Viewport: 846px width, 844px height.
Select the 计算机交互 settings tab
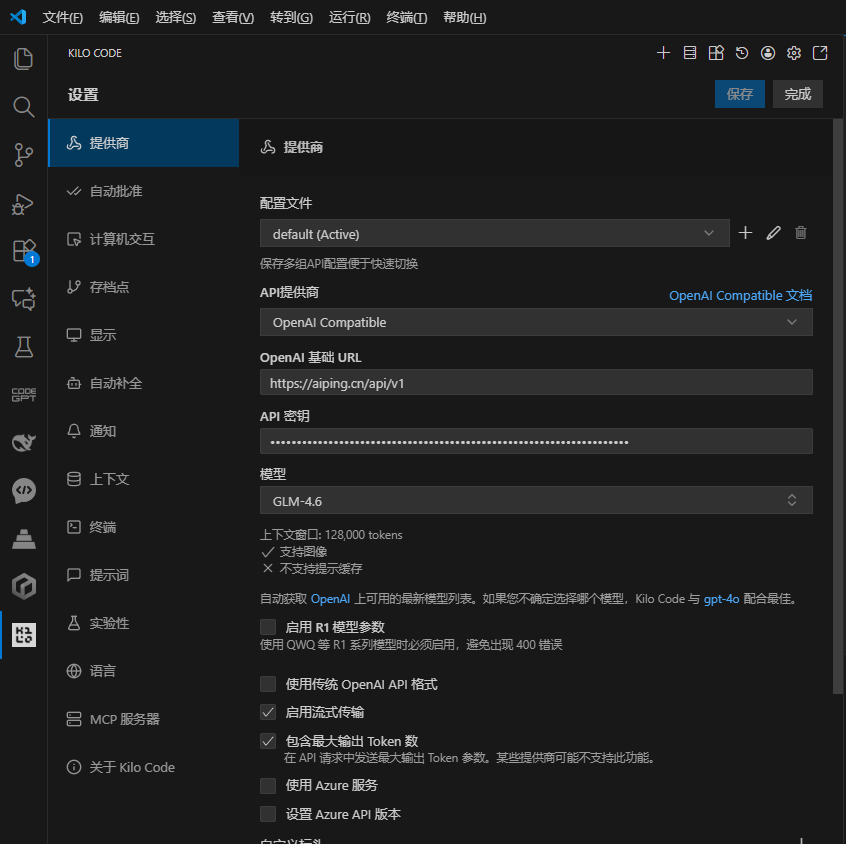click(144, 239)
